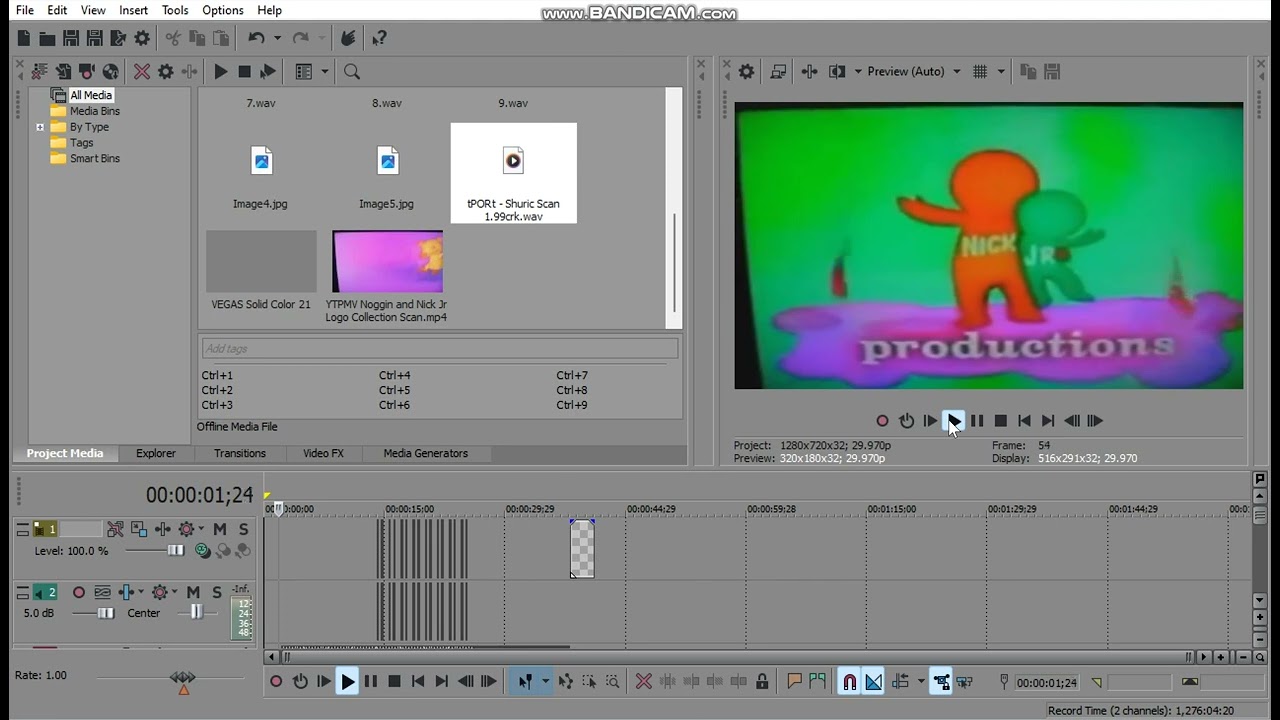Toggle Lock event padlock icon
This screenshot has height=720, width=1280.
(x=762, y=682)
